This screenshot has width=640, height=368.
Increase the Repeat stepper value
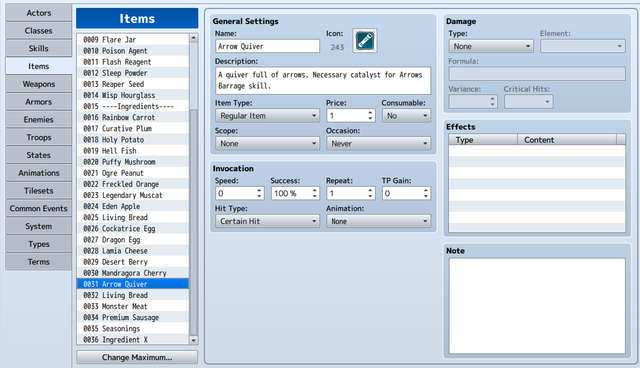pyautogui.click(x=370, y=190)
